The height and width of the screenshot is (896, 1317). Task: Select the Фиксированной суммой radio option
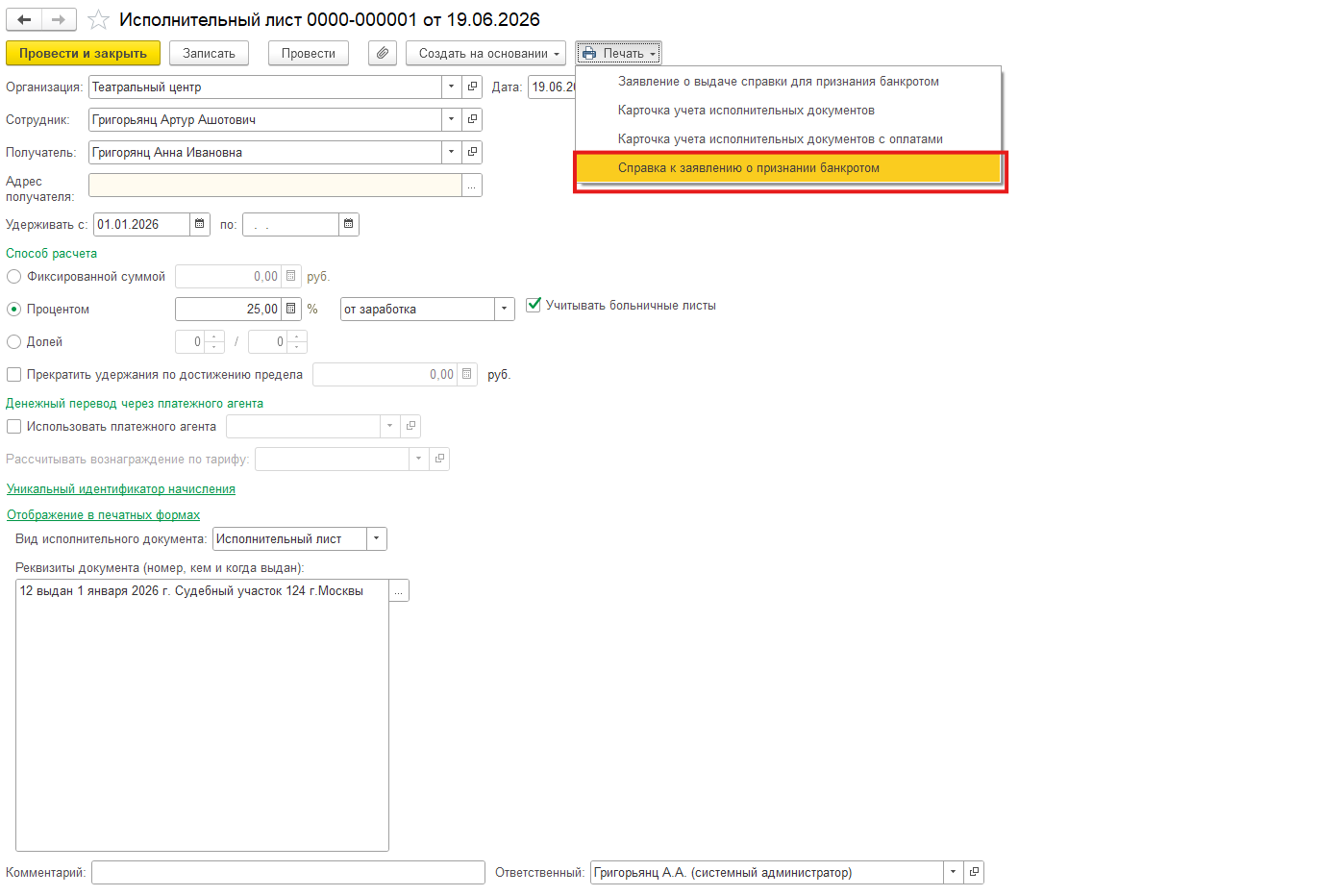coord(14,276)
